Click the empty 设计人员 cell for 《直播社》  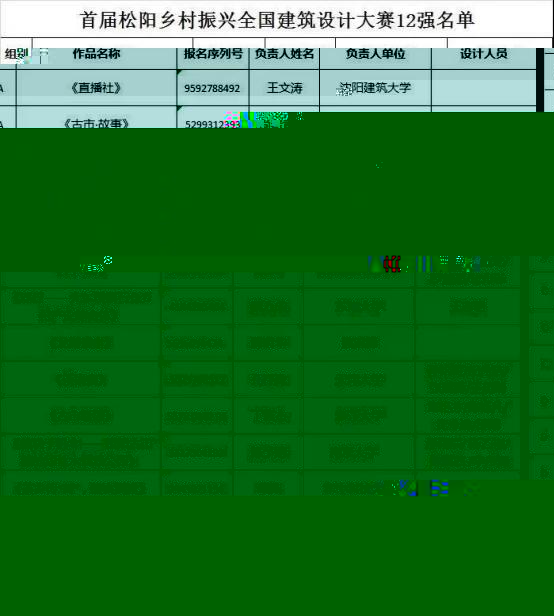pos(484,88)
